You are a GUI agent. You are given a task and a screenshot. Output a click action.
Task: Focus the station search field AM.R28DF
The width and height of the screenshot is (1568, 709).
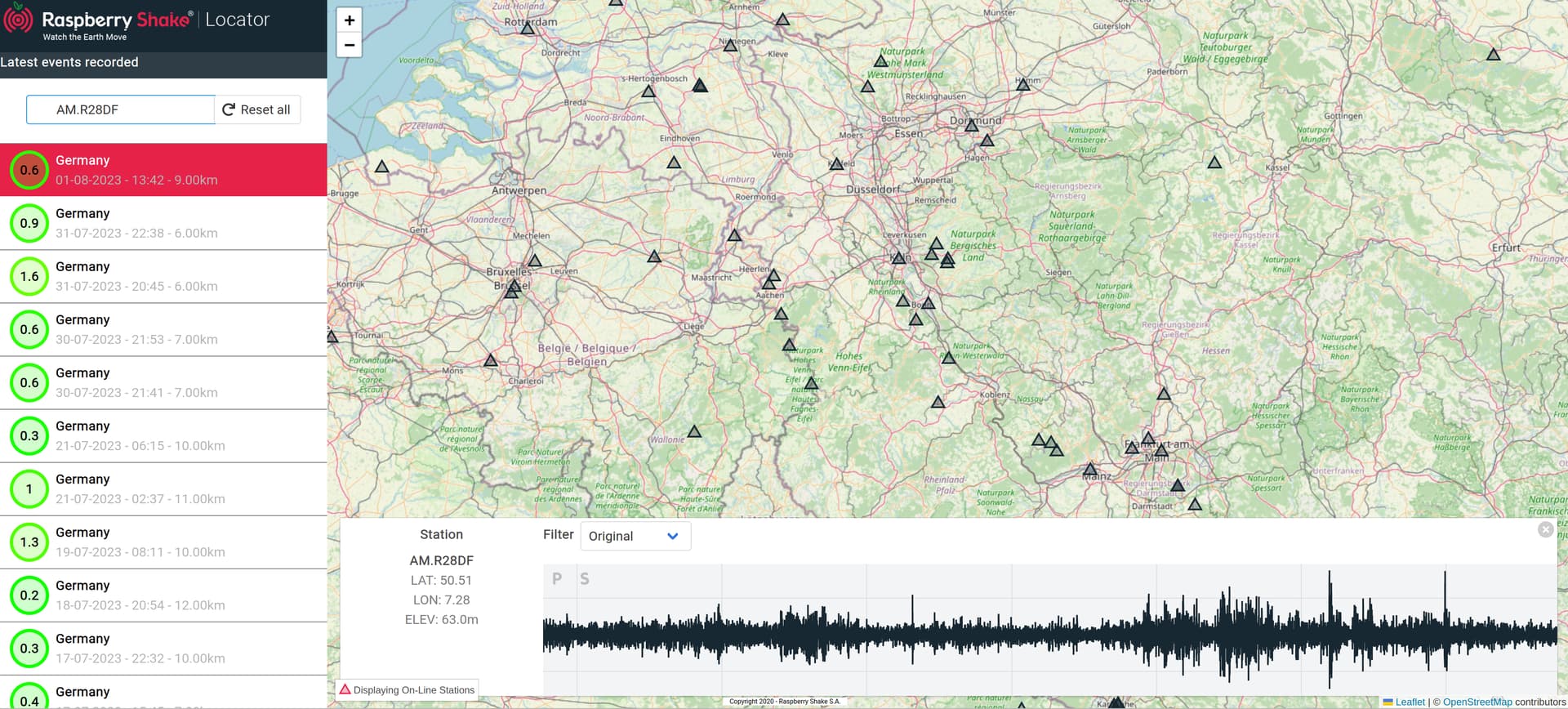(121, 109)
